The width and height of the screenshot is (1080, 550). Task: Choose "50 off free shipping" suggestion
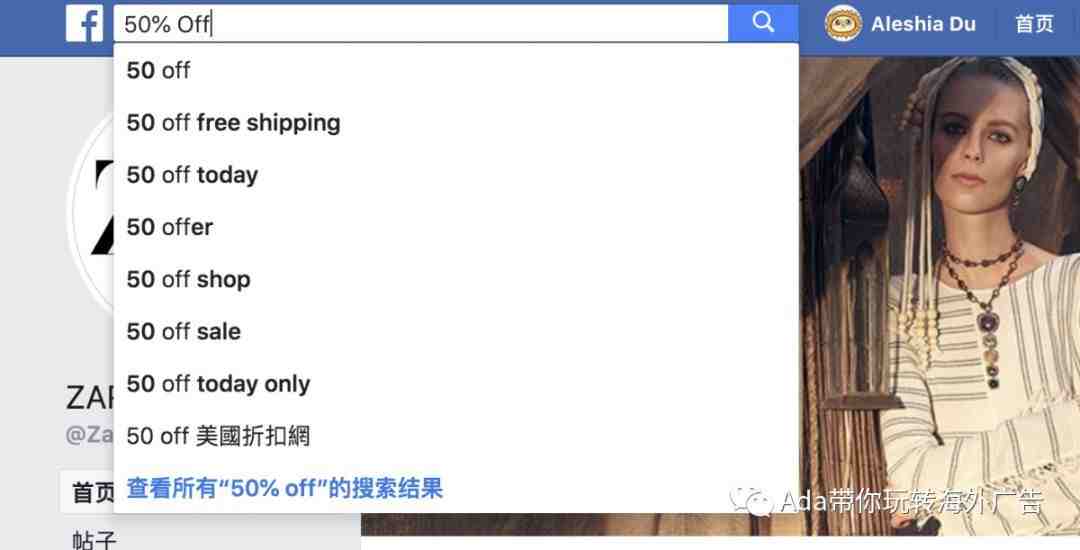tap(456, 123)
